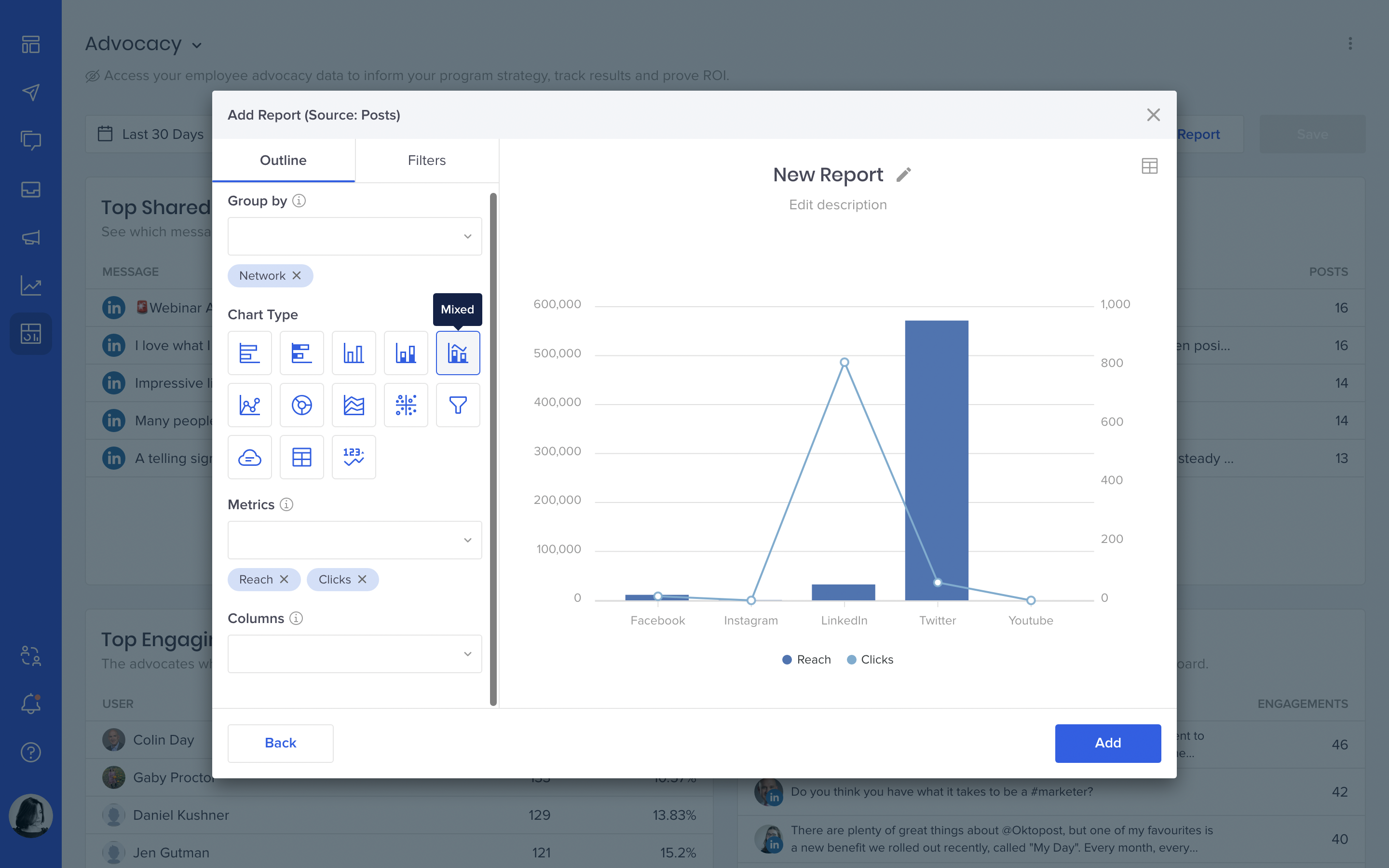Image resolution: width=1389 pixels, height=868 pixels.
Task: Open the Outline tab
Action: 283,160
